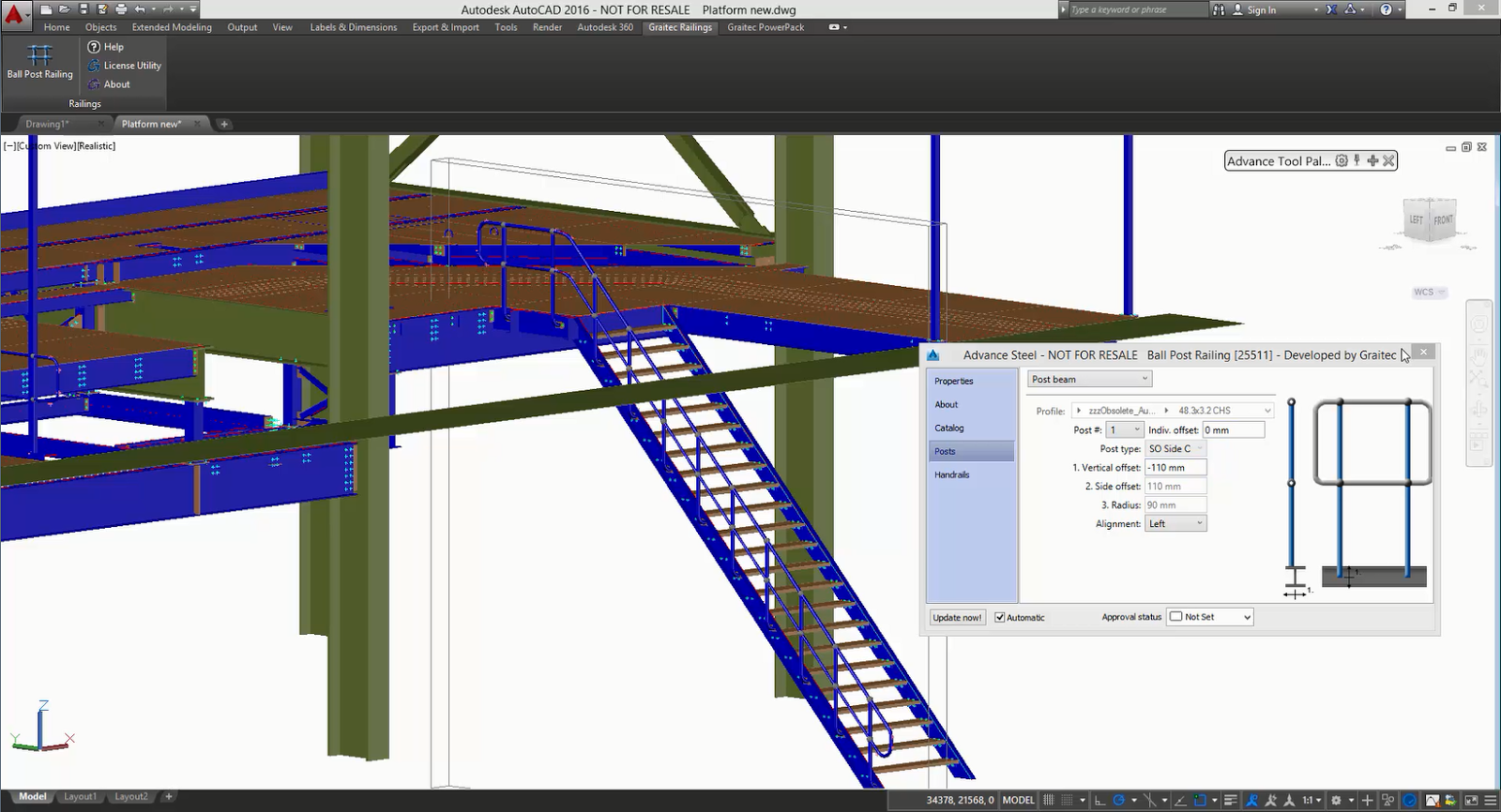Add a new drawing tab

point(223,124)
